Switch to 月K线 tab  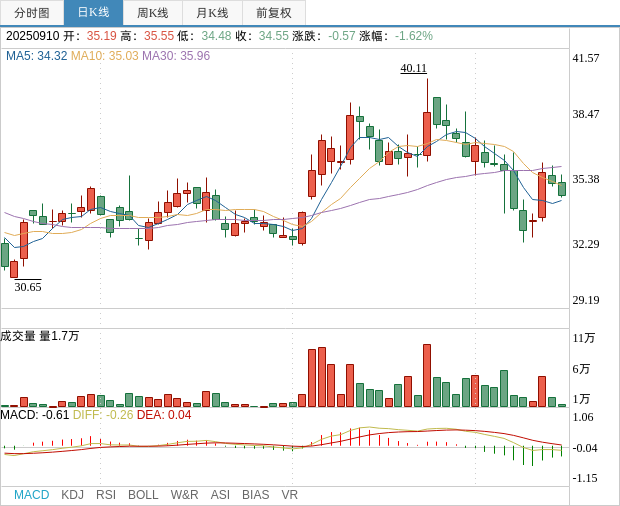click(x=212, y=13)
